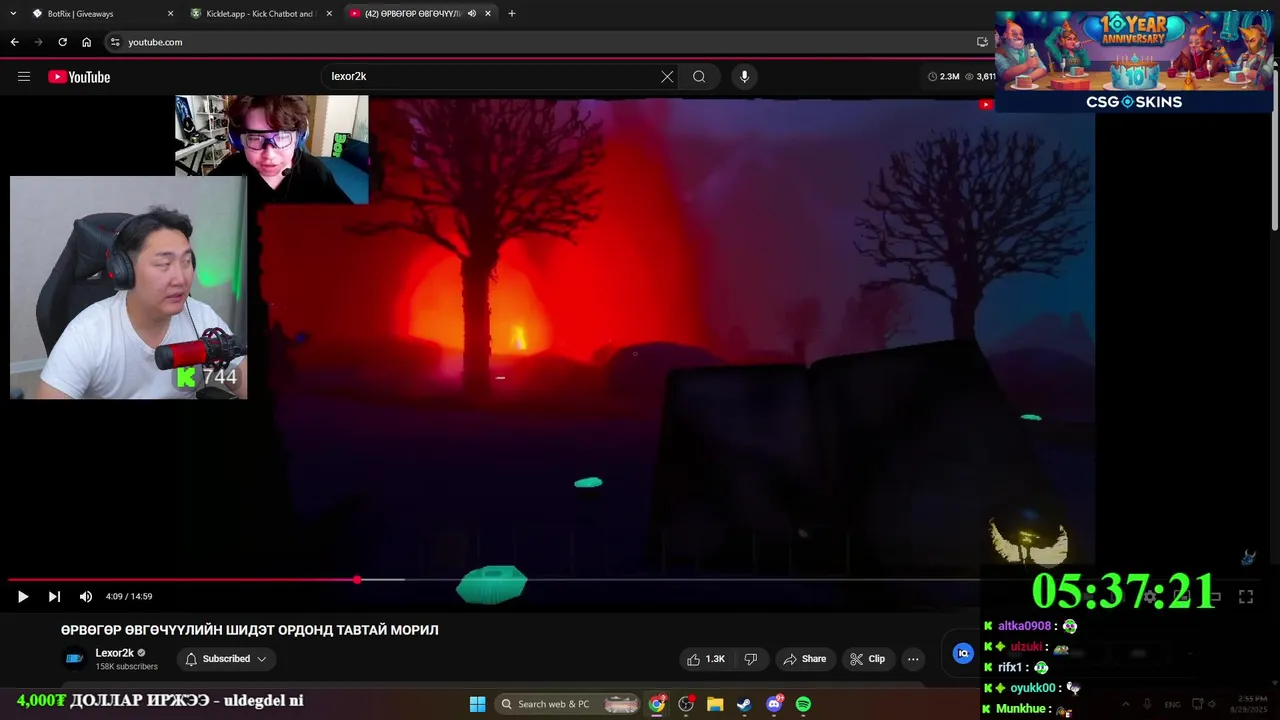
Task: Click the Munkhue chat username
Action: [x=1021, y=709]
